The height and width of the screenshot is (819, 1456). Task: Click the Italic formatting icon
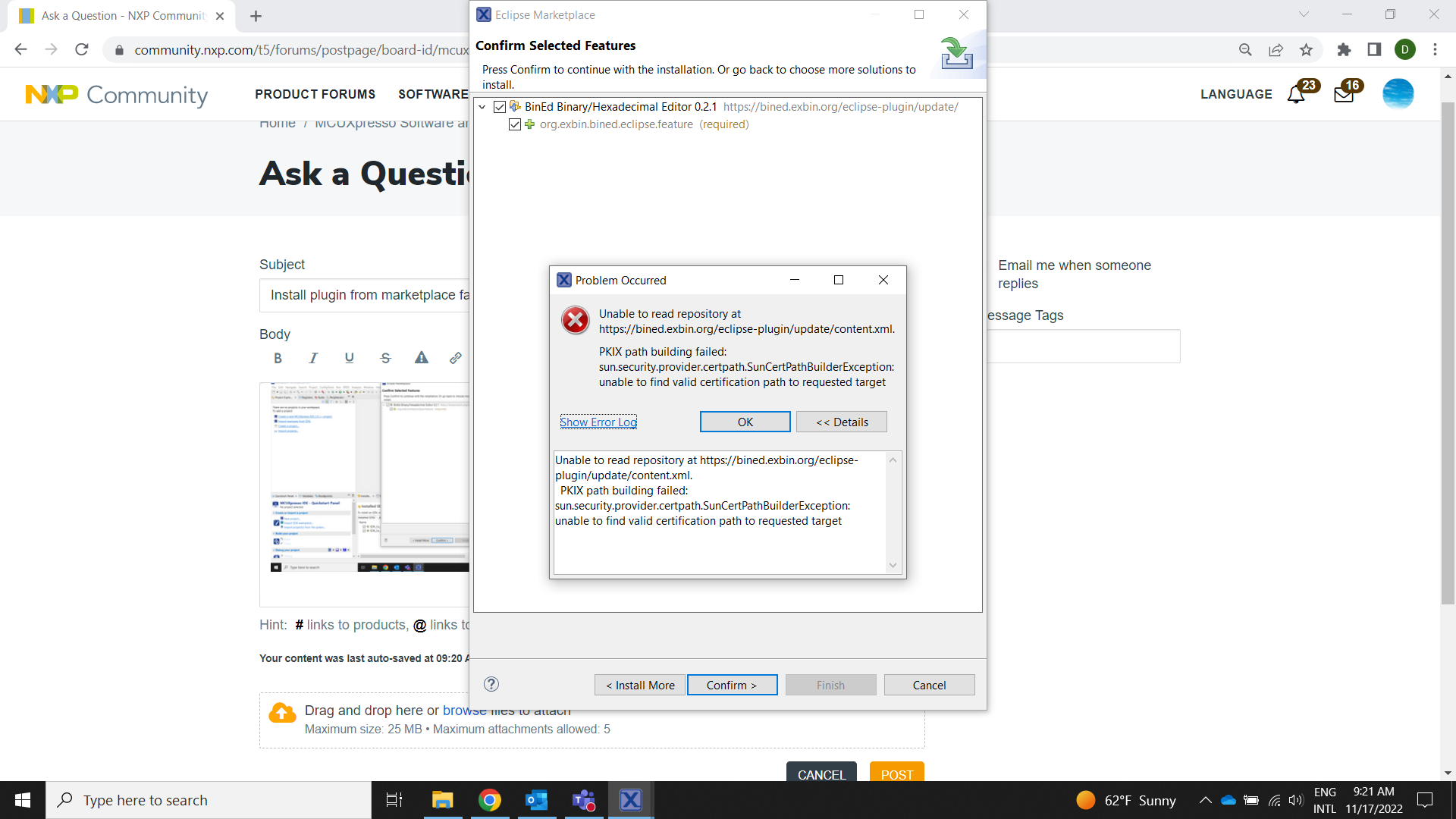(x=313, y=358)
